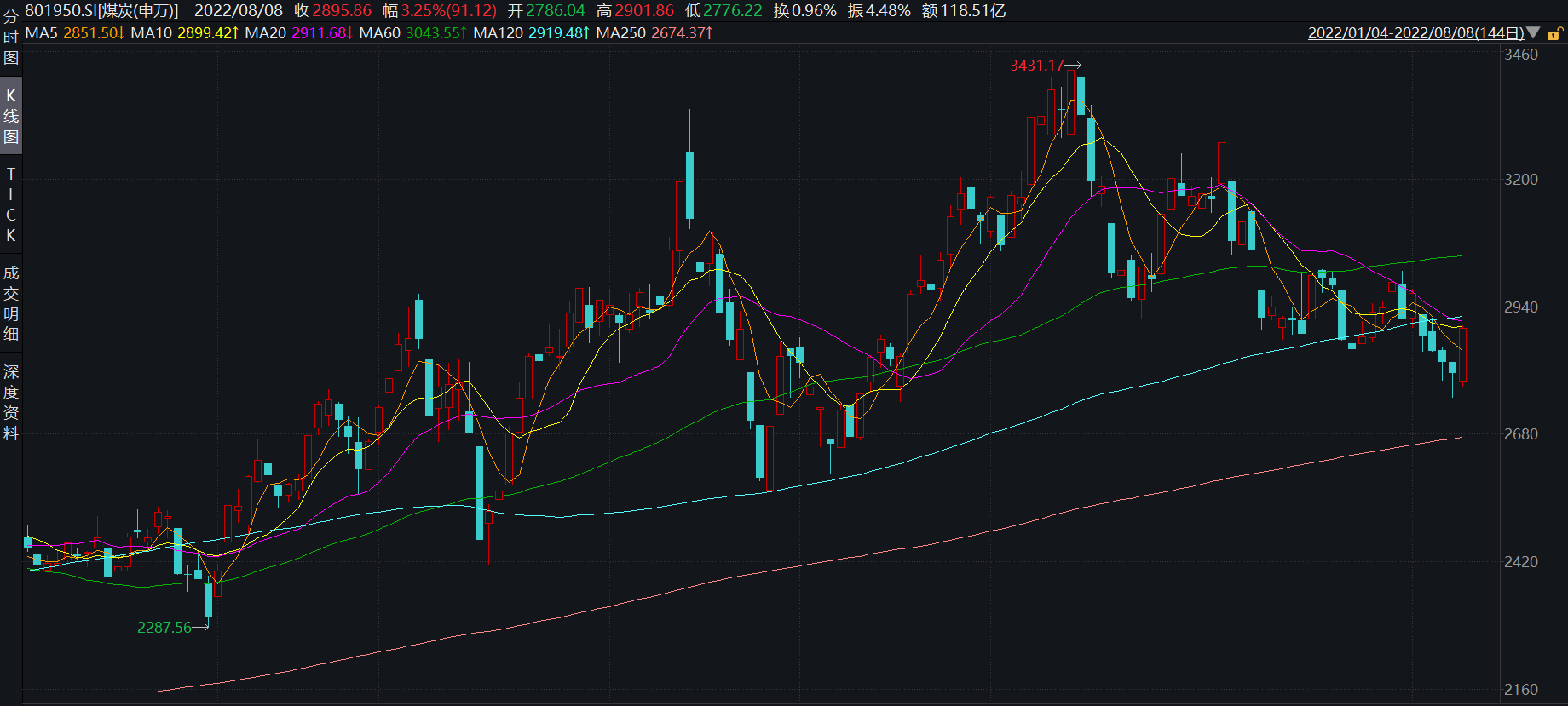
Task: Switch to the 分时图 tab
Action: pyautogui.click(x=11, y=37)
